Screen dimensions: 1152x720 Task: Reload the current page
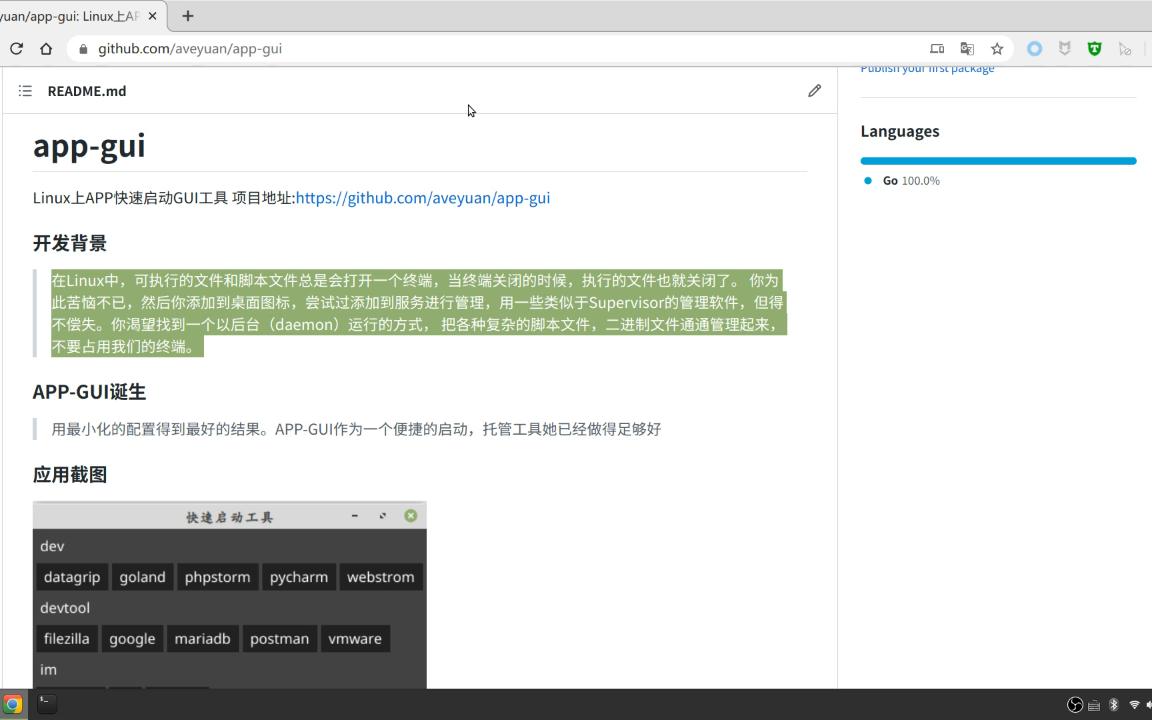click(15, 47)
